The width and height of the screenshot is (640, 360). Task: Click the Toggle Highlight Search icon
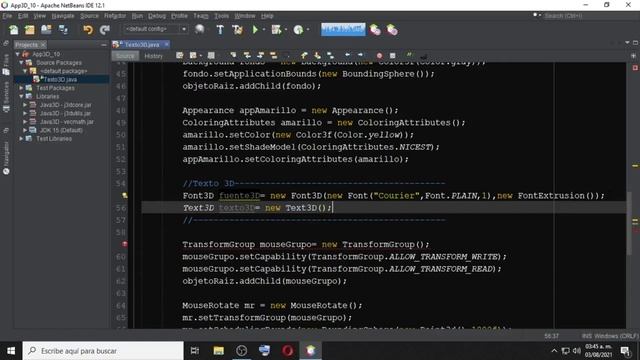[273, 55]
